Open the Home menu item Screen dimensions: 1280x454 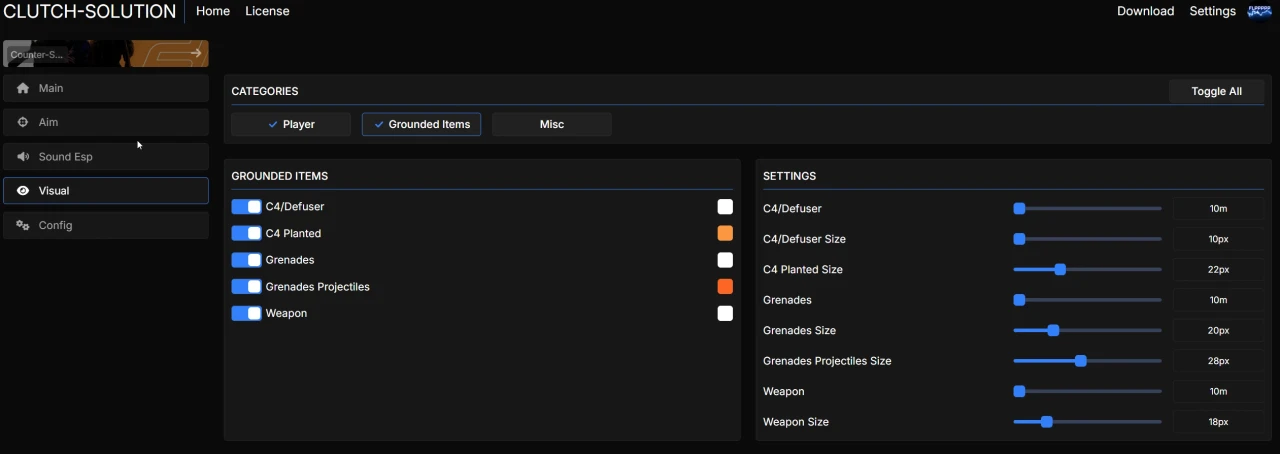[x=213, y=11]
